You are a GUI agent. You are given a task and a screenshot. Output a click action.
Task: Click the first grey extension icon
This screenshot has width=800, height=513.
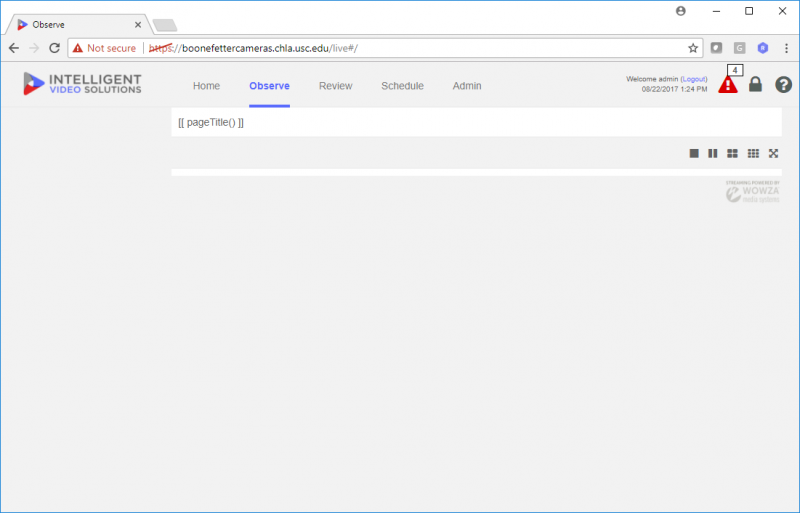(716, 48)
